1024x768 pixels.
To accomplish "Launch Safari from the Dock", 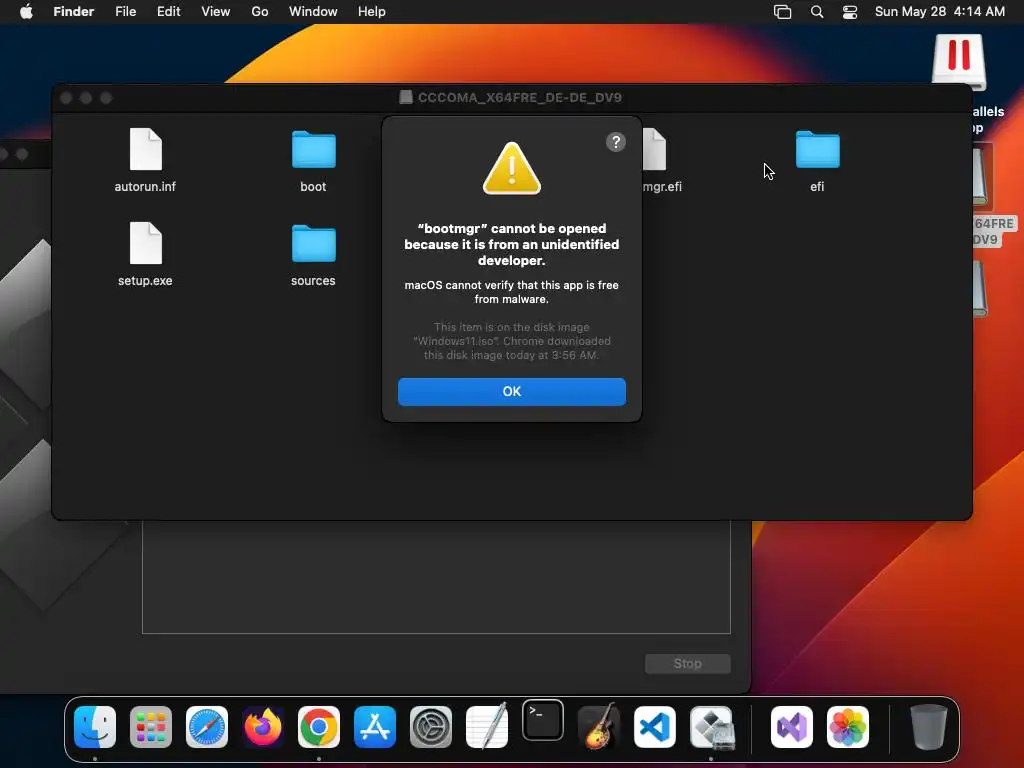I will click(207, 727).
